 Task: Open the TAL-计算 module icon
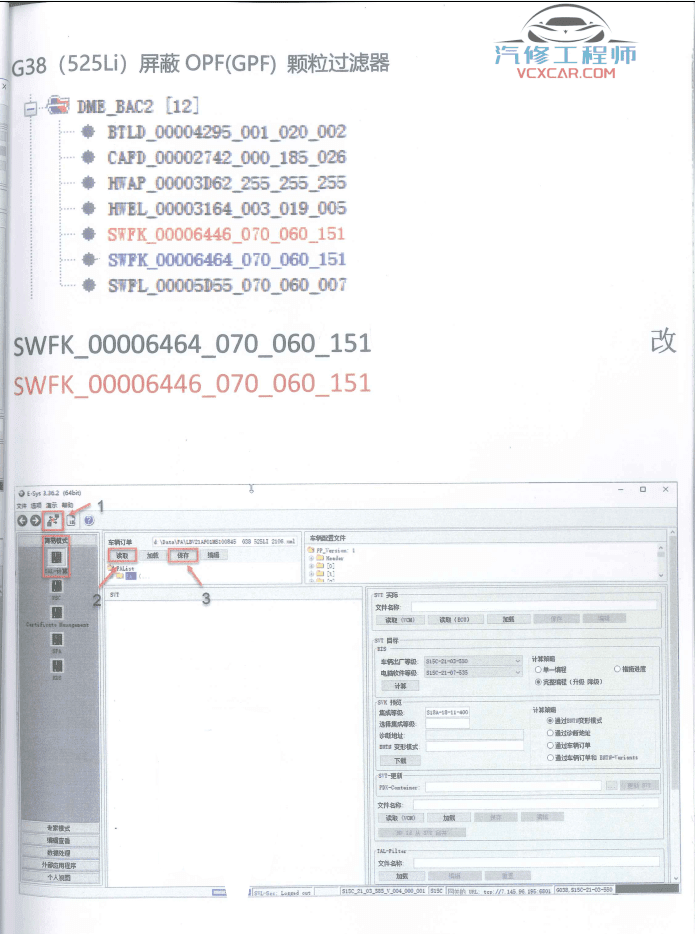pyautogui.click(x=57, y=558)
